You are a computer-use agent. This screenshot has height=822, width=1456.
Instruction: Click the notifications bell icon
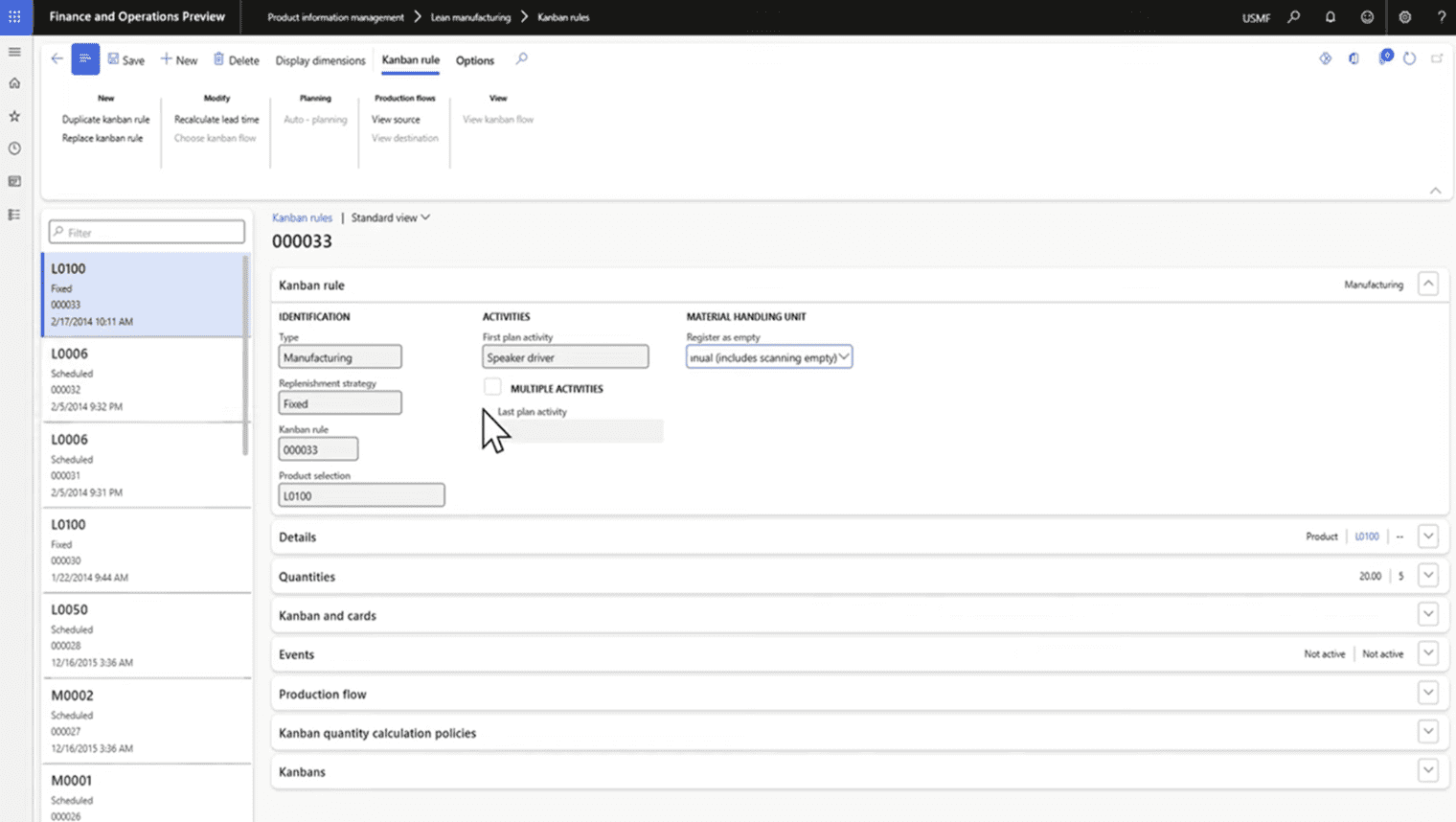(x=1330, y=17)
